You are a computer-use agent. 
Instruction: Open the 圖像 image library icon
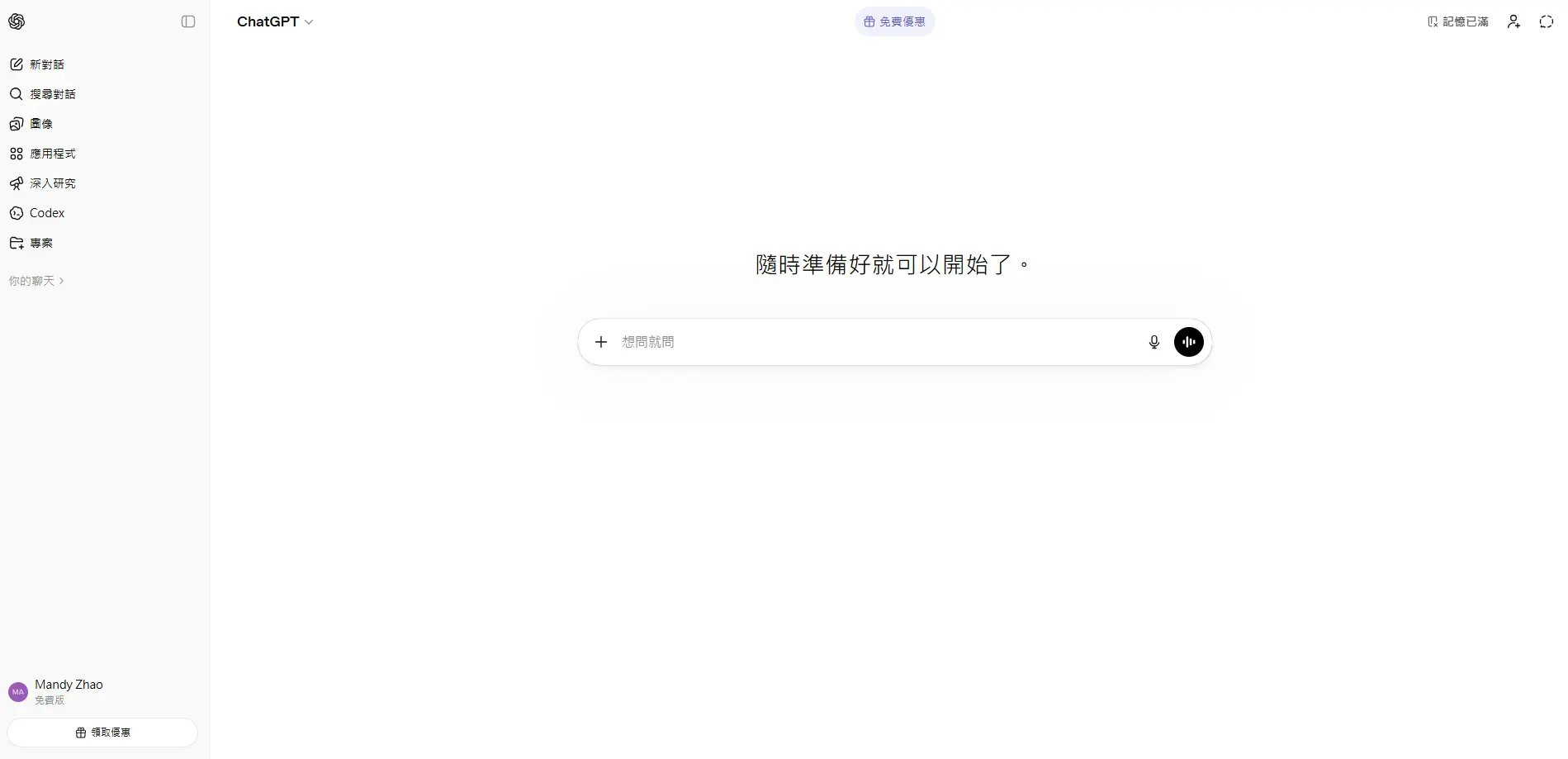click(x=17, y=123)
